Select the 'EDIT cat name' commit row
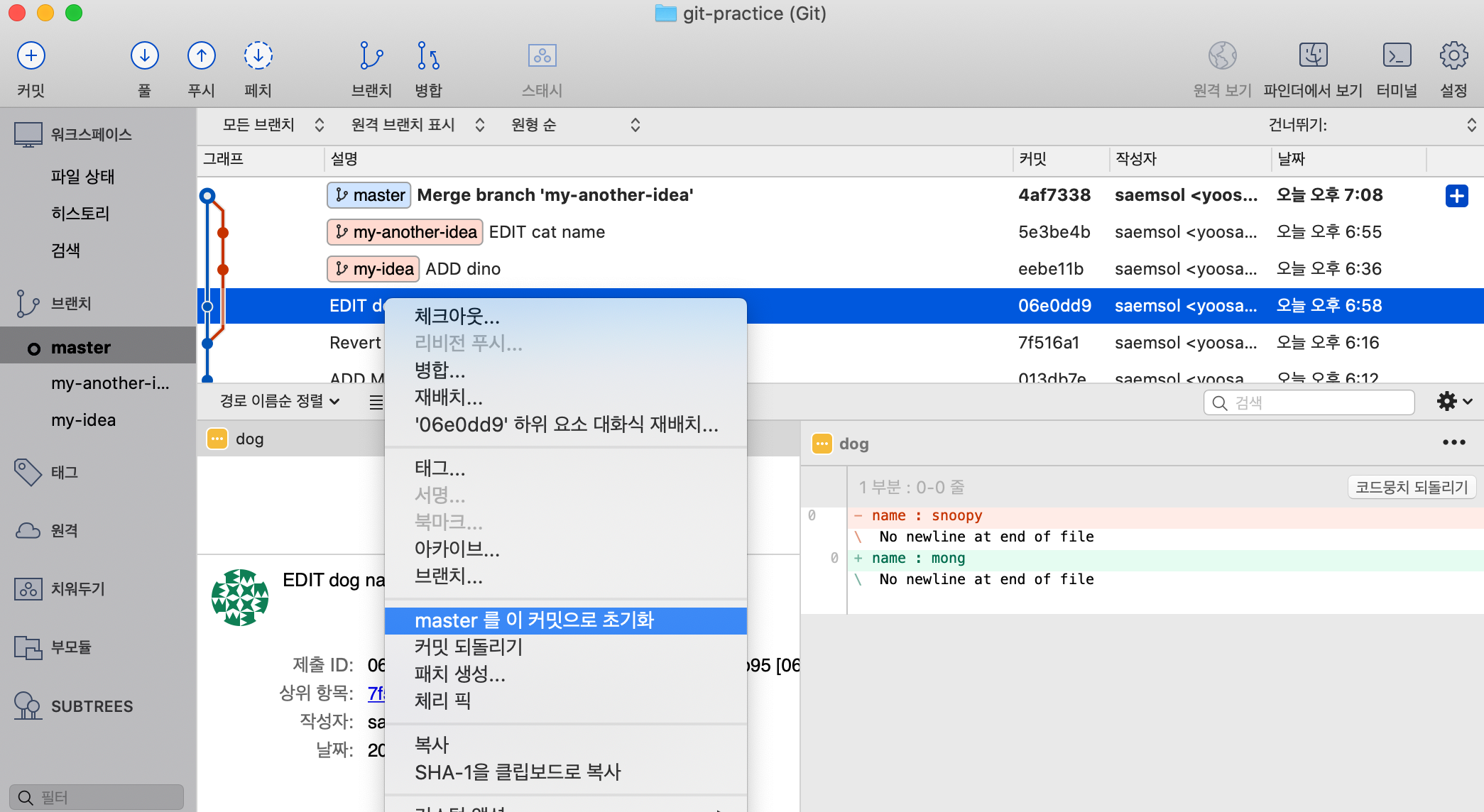Viewport: 1484px width, 812px height. pos(840,232)
